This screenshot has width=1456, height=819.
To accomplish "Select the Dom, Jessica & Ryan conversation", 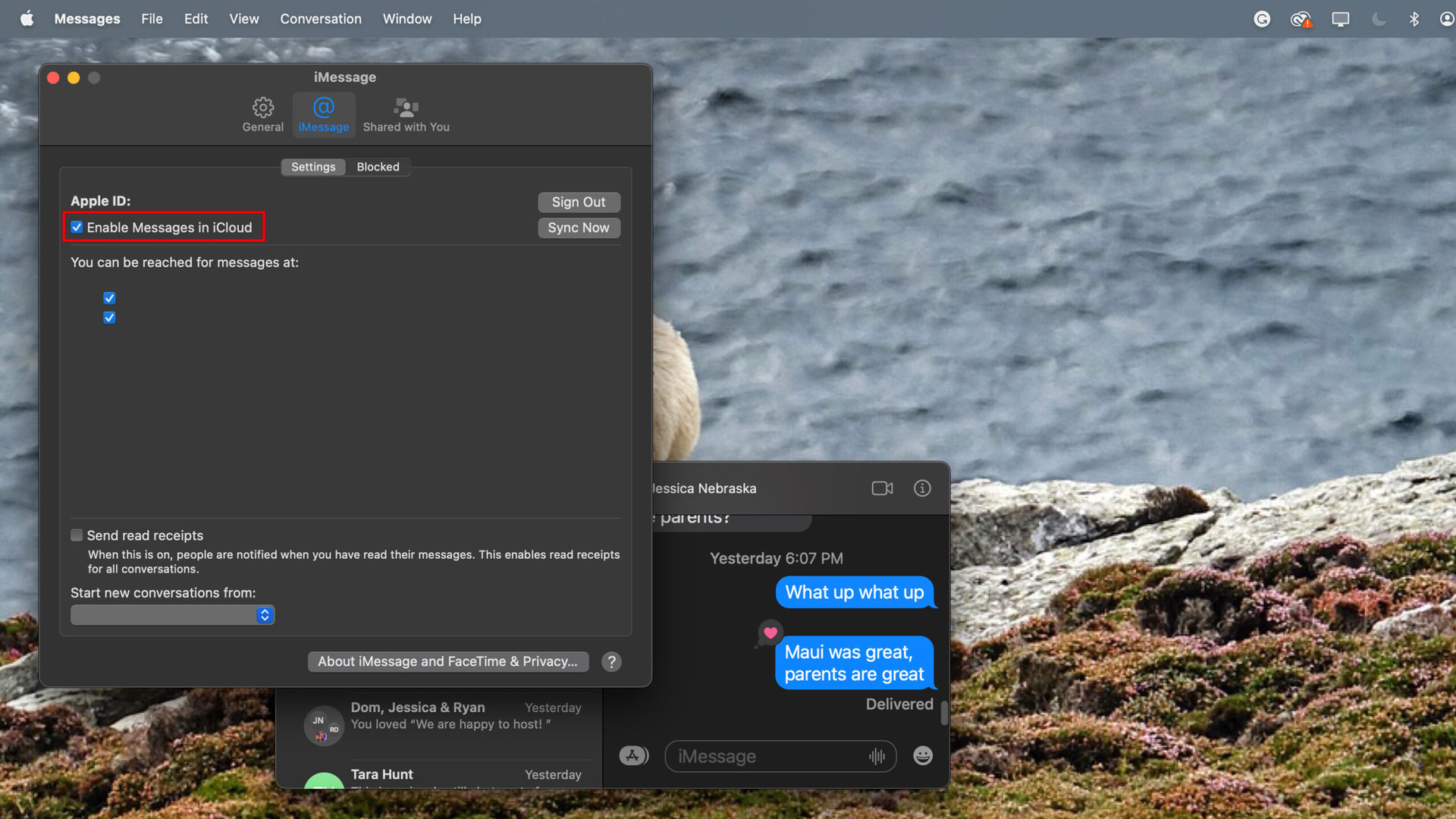I will 447,717.
